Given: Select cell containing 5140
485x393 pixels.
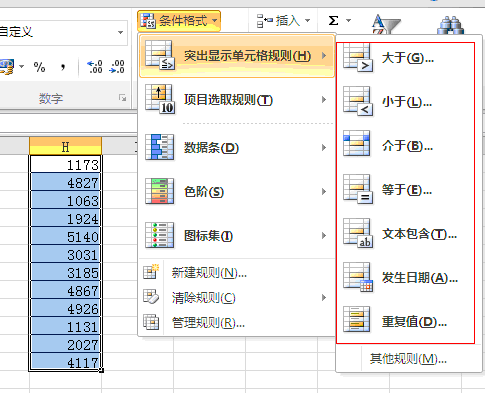Looking at the screenshot, I should pos(65,236).
